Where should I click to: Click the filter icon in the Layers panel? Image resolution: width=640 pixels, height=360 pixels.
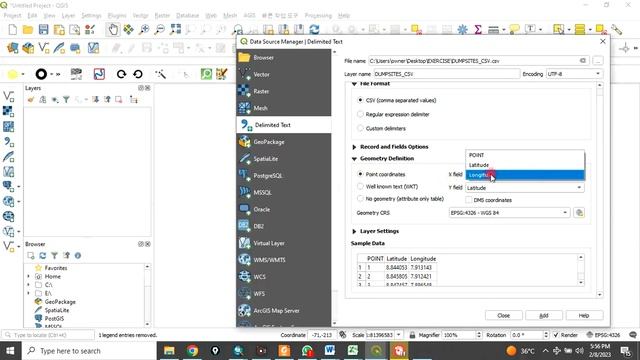pos(66,100)
